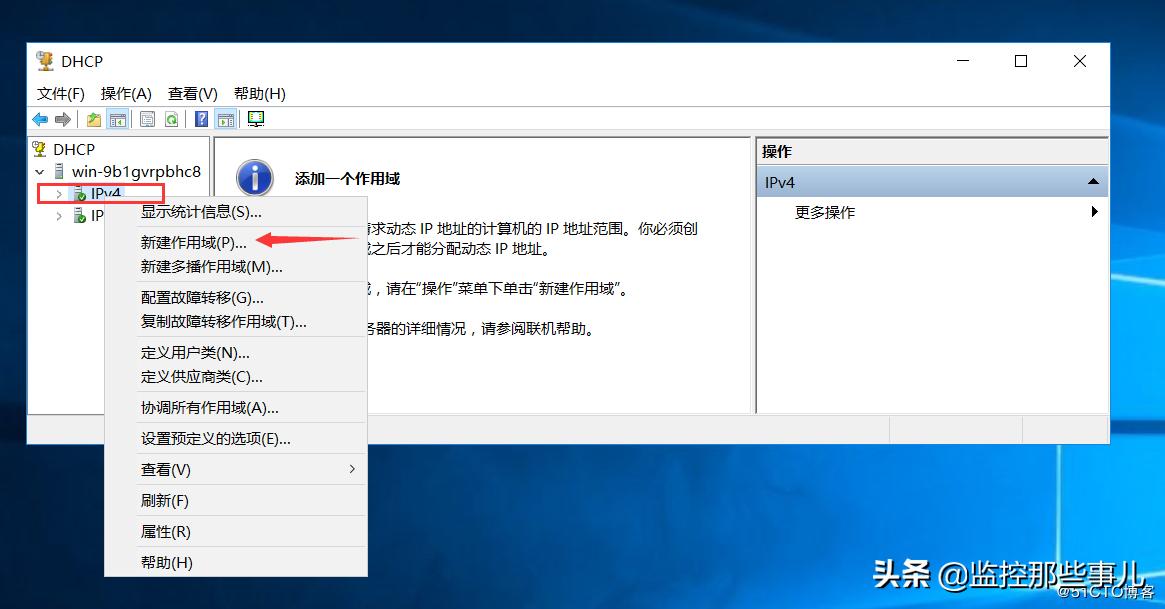Expand the IPv6 tree node chevron

click(x=58, y=215)
